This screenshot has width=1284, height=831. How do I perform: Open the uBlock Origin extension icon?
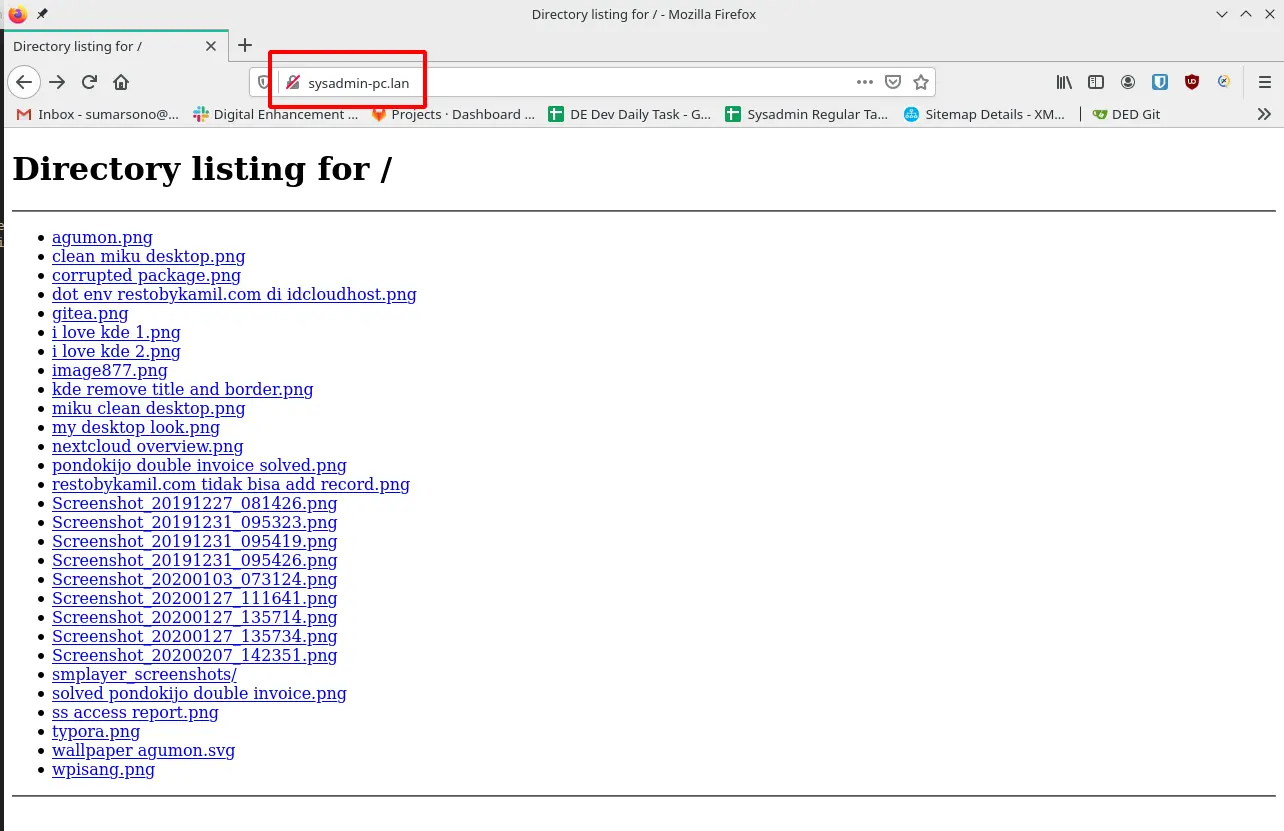[x=1192, y=82]
